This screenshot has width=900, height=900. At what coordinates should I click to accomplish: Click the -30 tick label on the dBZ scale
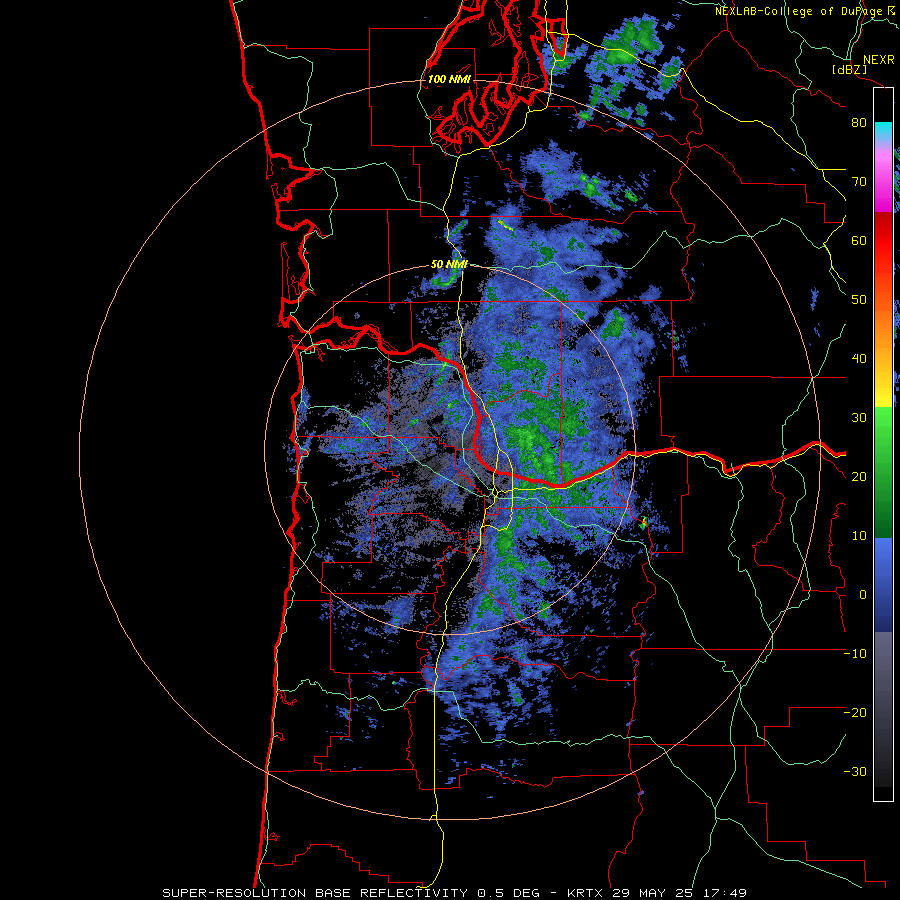pos(855,772)
